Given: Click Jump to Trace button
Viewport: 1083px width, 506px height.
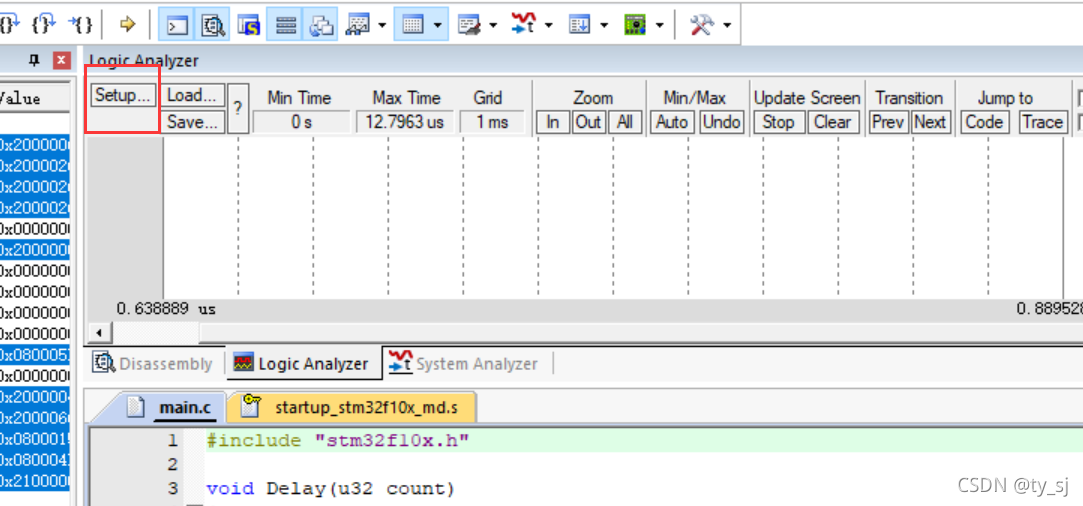Looking at the screenshot, I should point(1043,122).
